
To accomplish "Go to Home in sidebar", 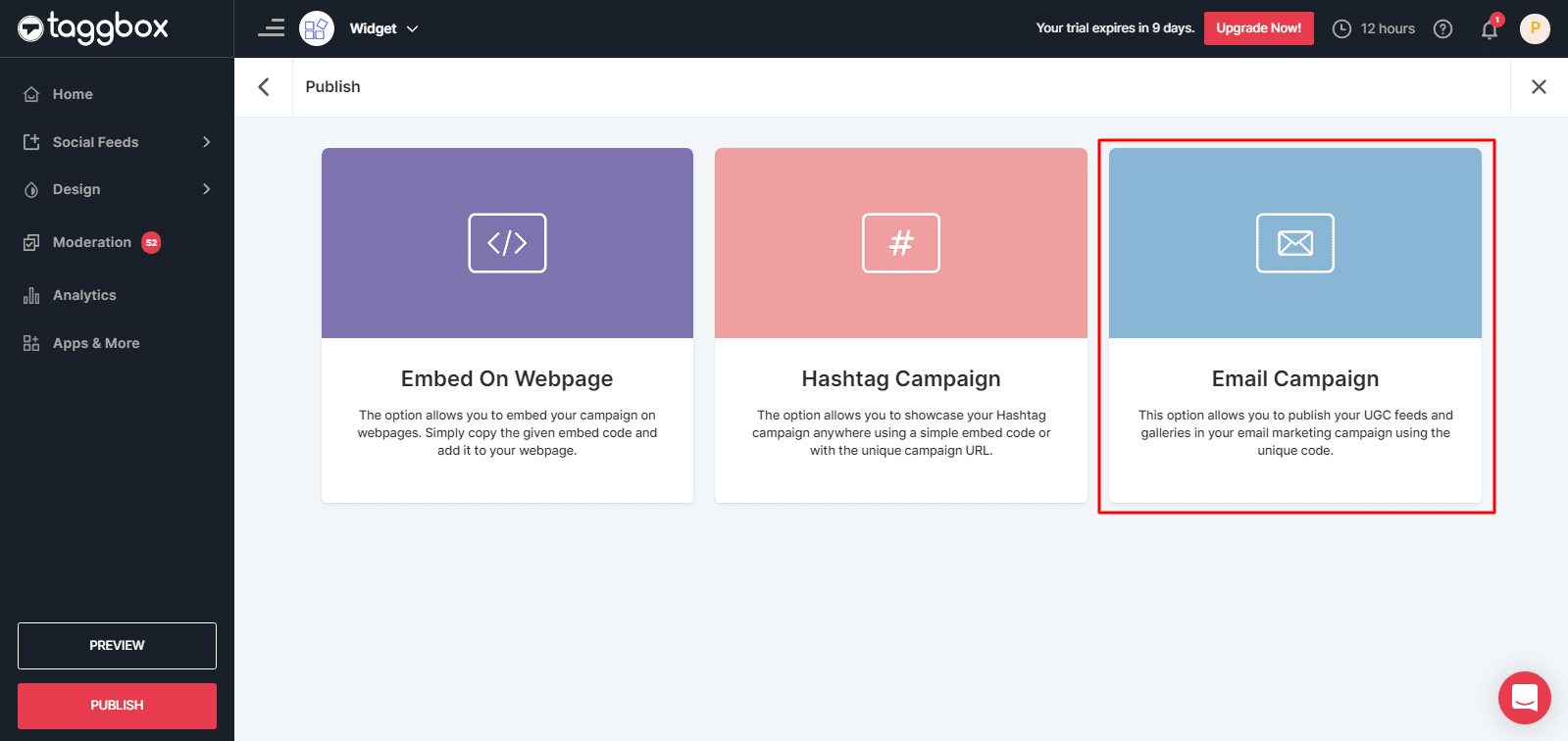I will pyautogui.click(x=73, y=94).
